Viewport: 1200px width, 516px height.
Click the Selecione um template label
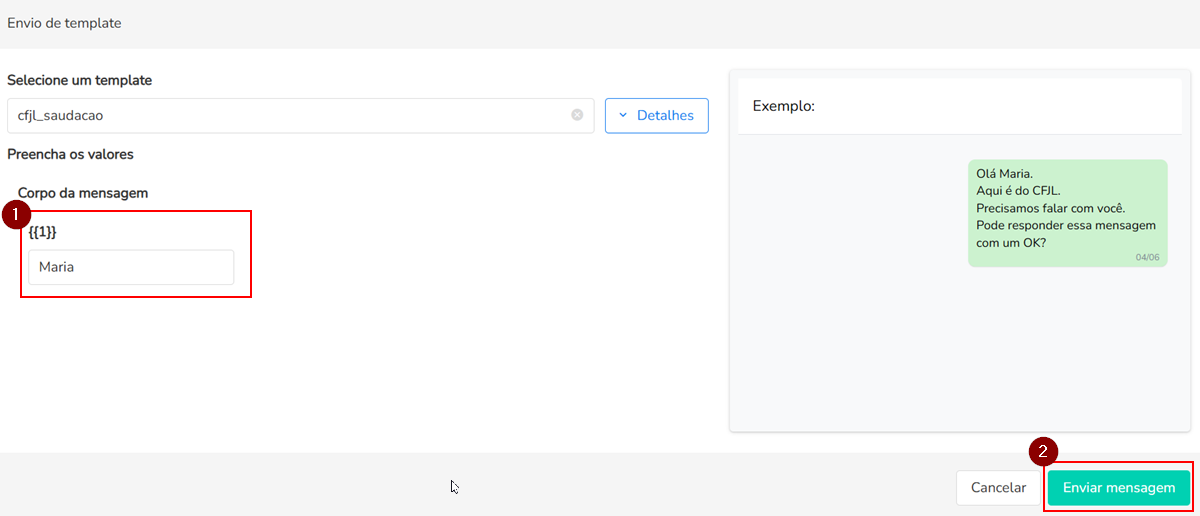(x=80, y=80)
